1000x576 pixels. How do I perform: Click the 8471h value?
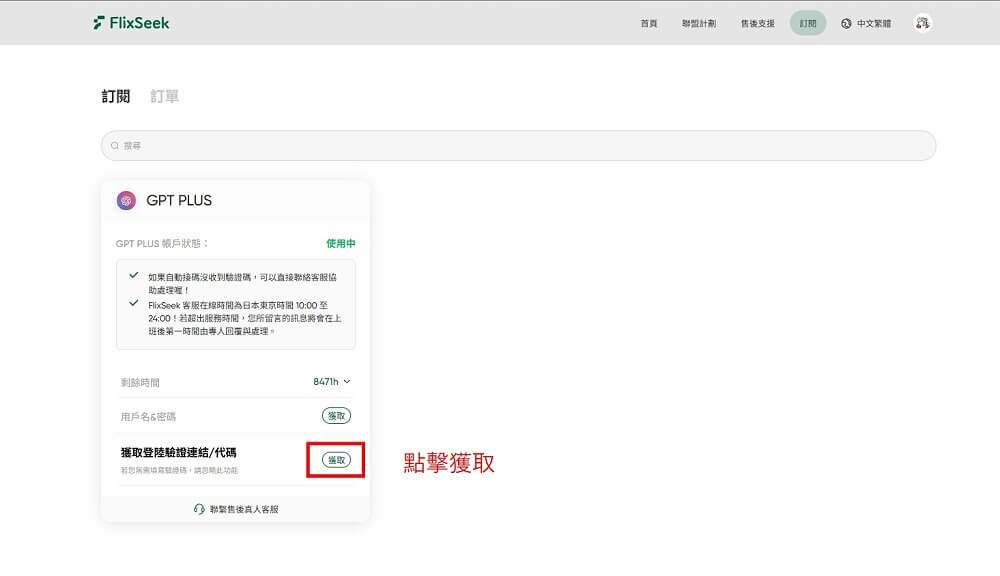tap(326, 381)
